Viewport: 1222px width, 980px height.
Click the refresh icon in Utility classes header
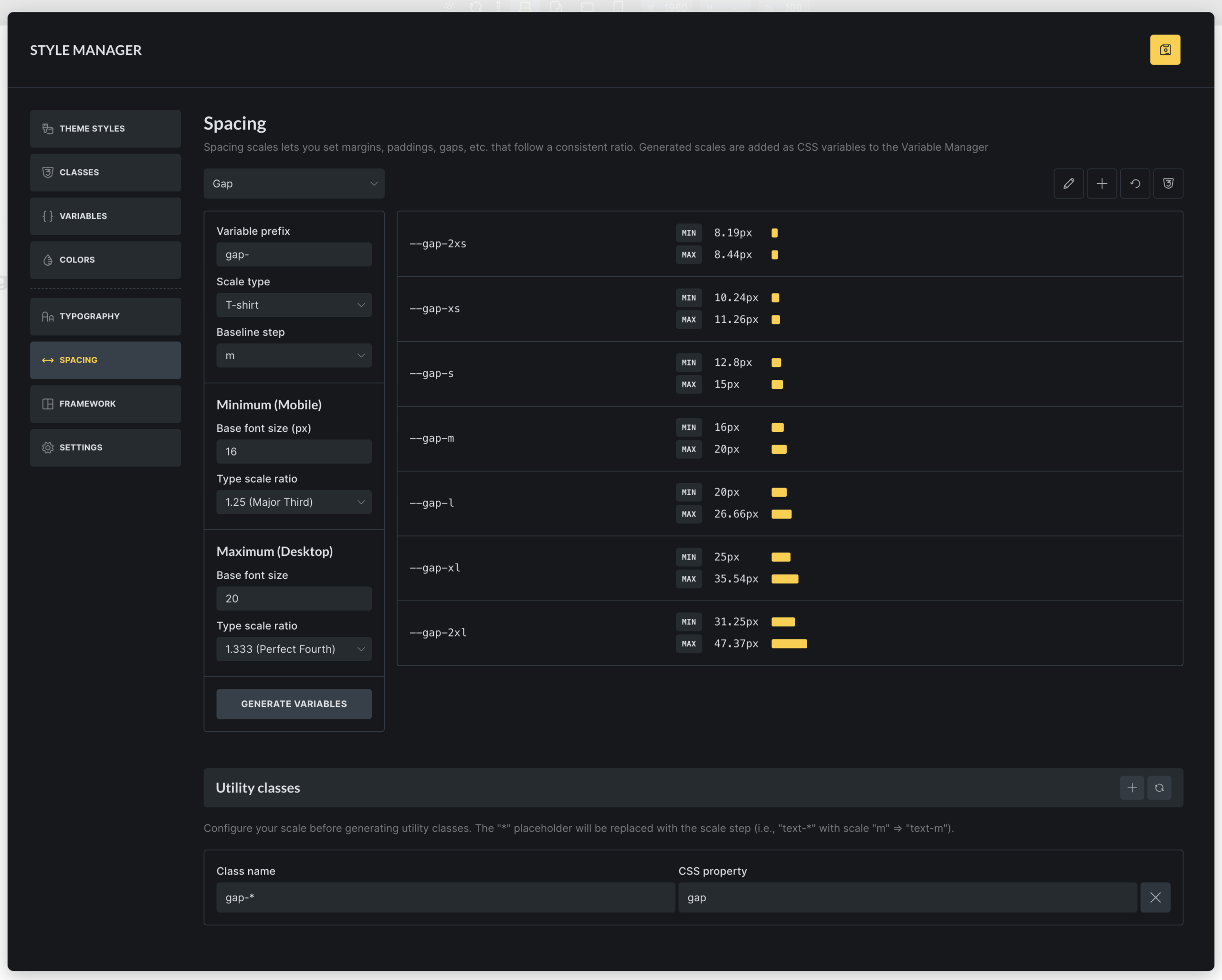(1159, 788)
